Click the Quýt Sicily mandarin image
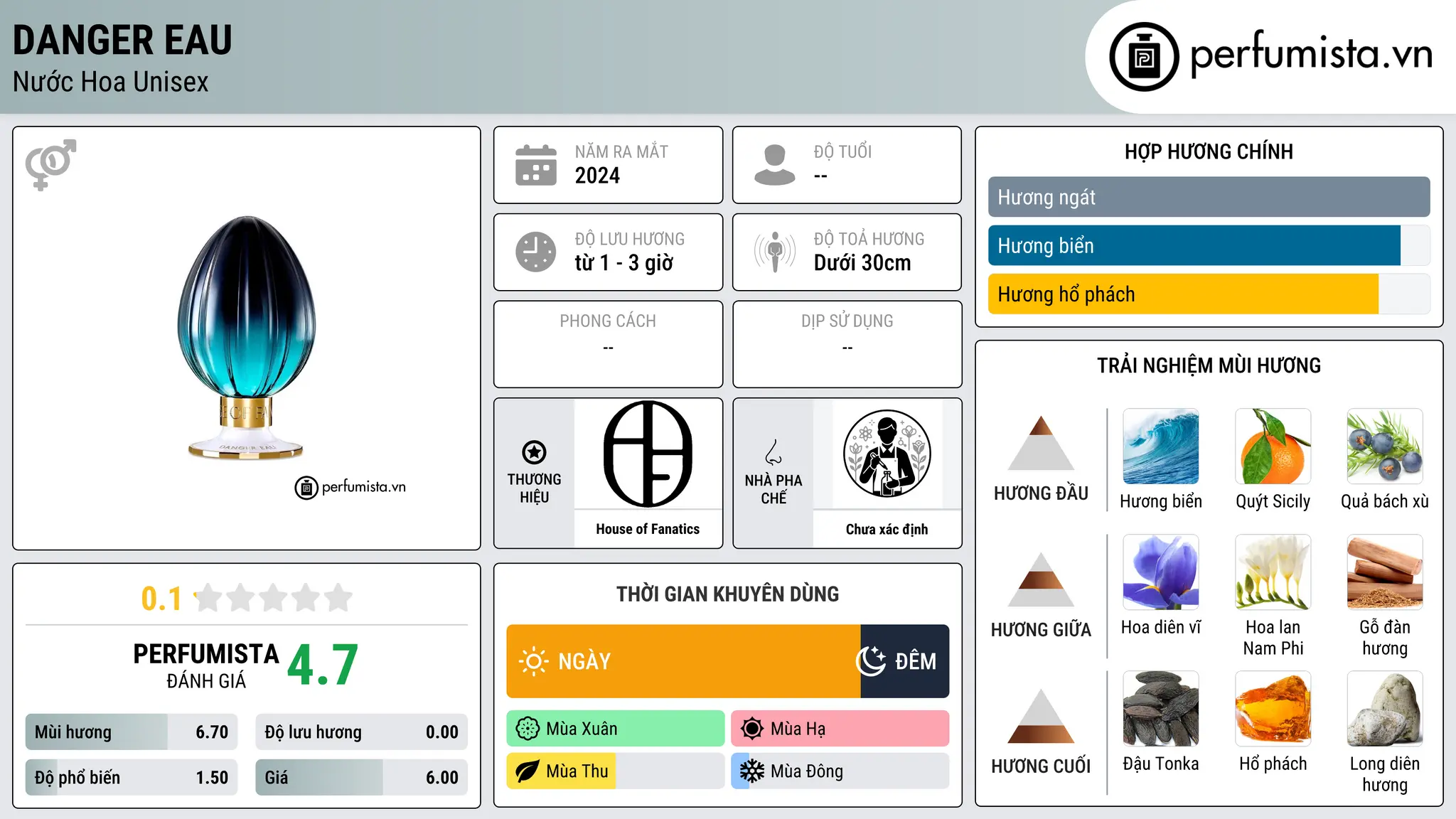This screenshot has width=1456, height=819. 1273,446
